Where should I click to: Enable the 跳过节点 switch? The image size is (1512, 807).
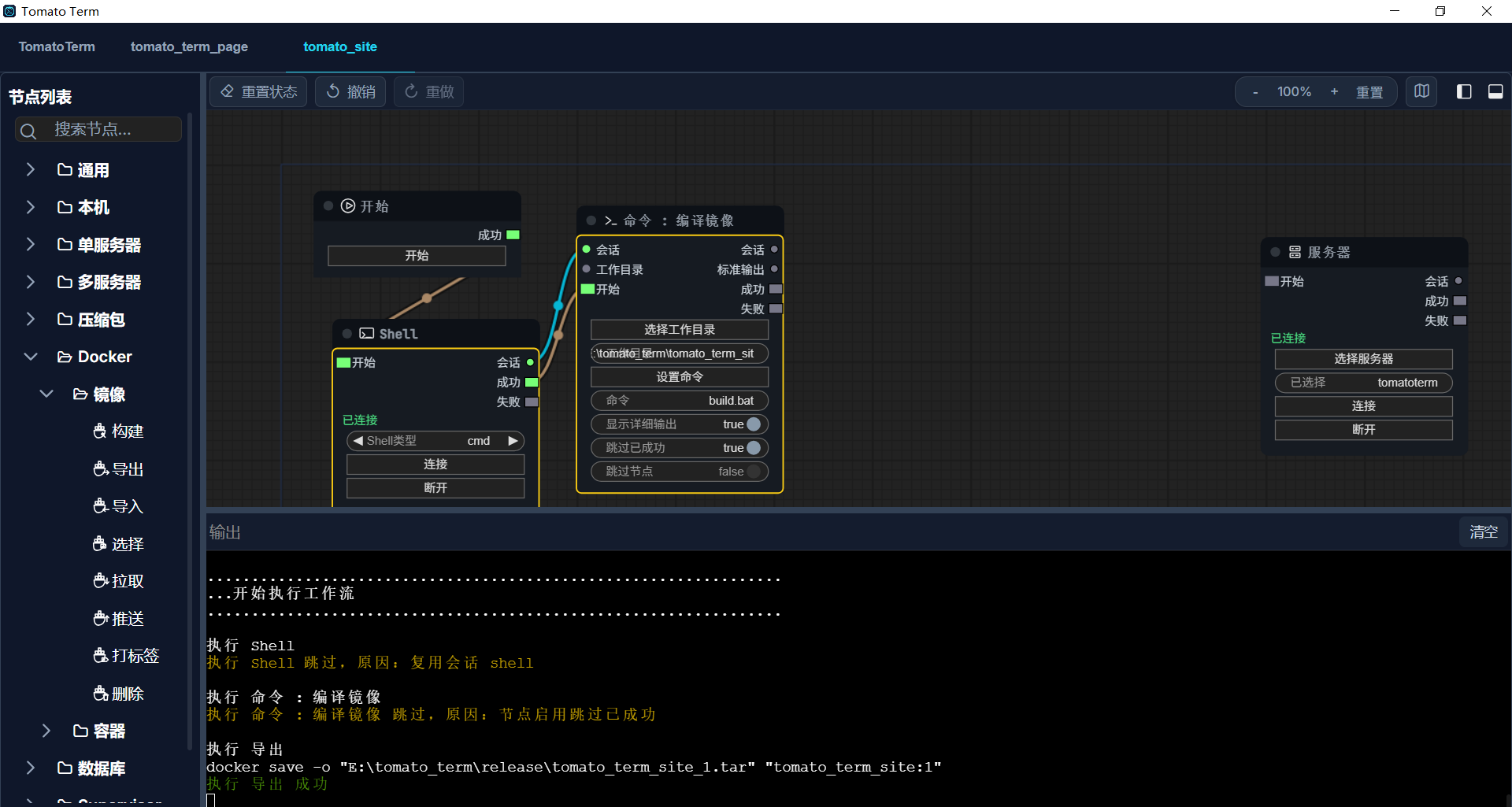pyautogui.click(x=753, y=472)
